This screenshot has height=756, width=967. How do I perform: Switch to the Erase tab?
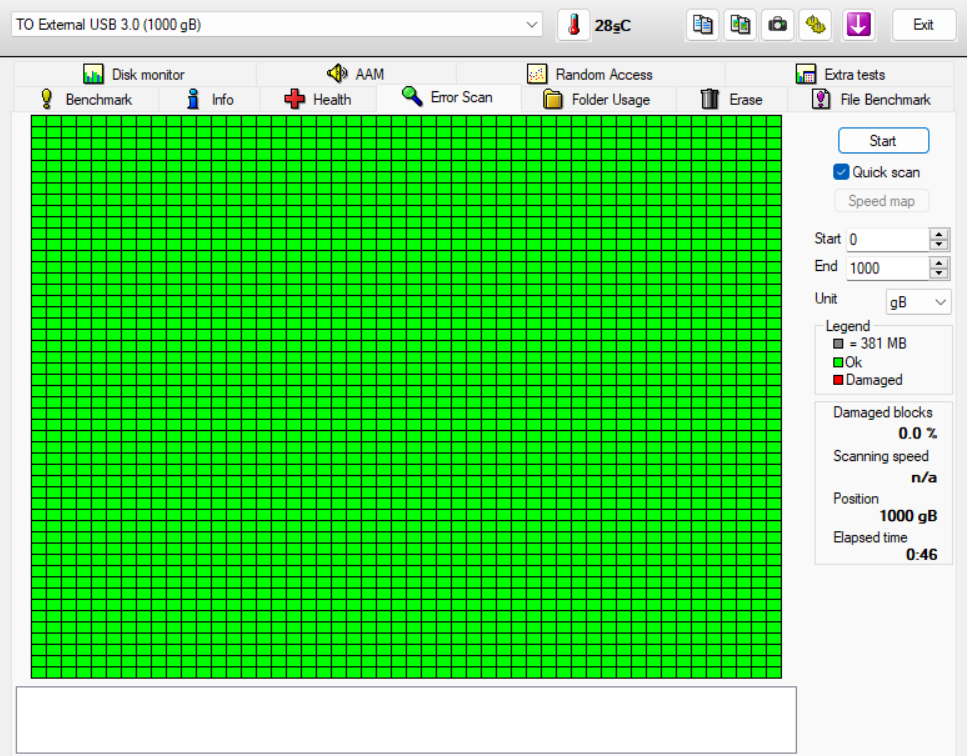click(732, 99)
